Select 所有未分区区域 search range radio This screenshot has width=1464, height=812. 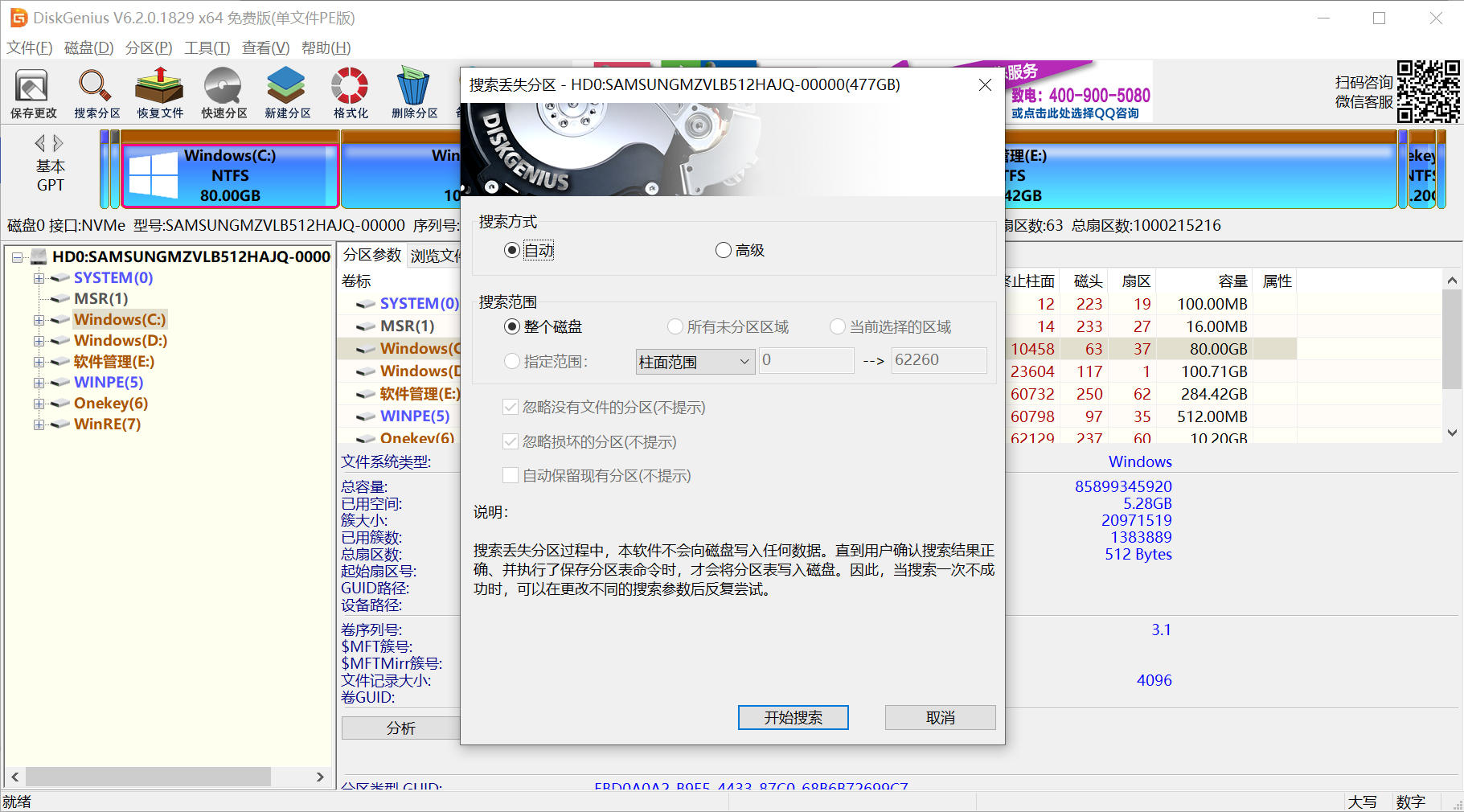coord(675,326)
